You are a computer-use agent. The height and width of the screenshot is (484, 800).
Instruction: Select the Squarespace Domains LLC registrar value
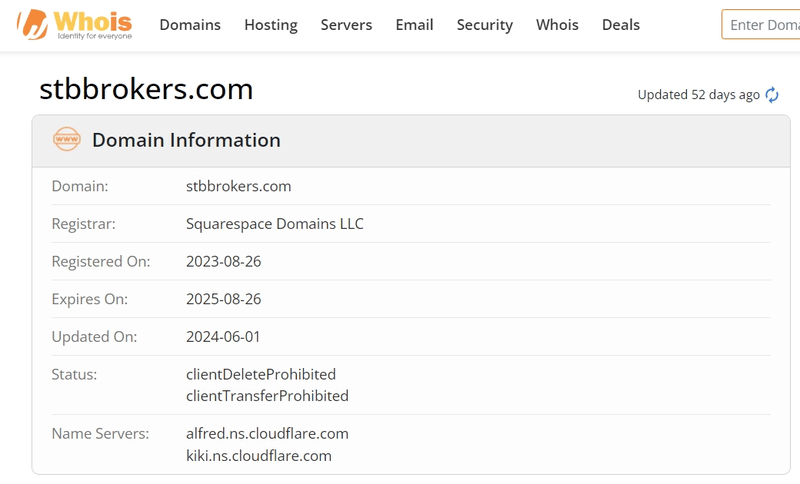point(275,224)
